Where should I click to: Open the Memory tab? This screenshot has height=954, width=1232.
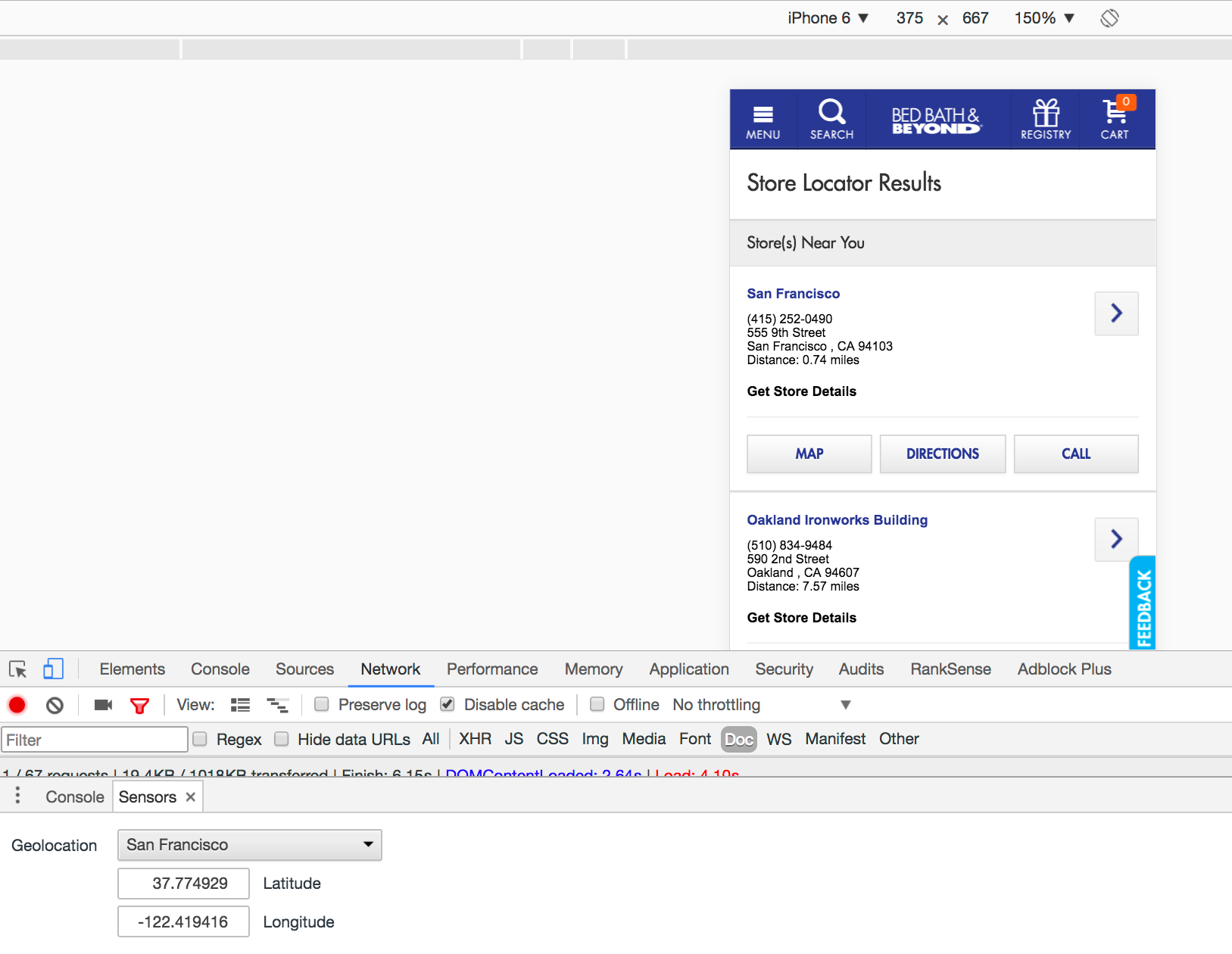tap(594, 669)
